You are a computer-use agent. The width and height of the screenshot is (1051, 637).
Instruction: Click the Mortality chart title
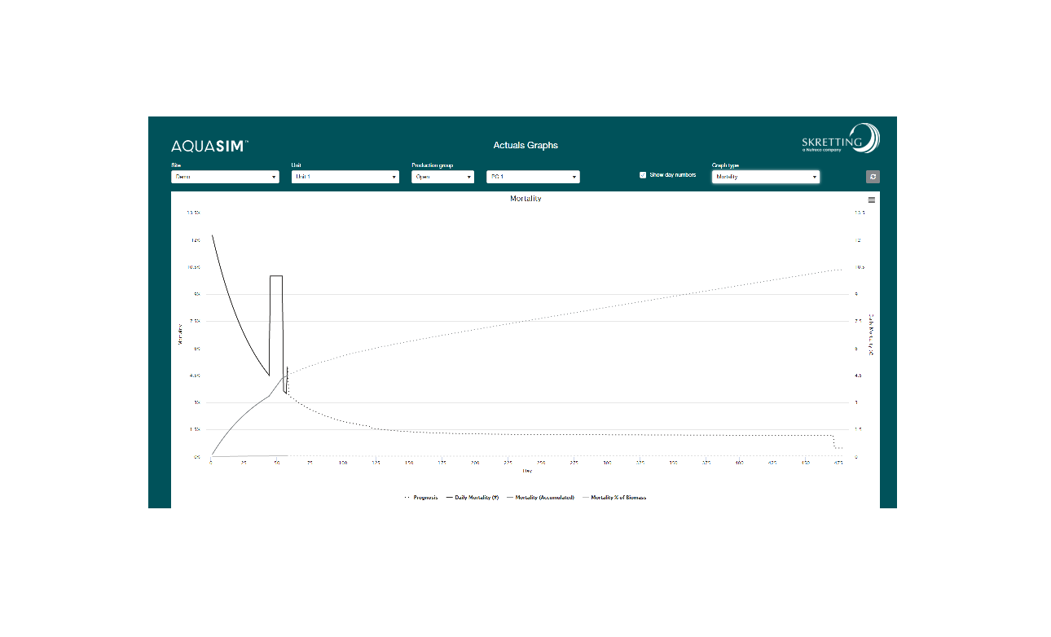[525, 199]
